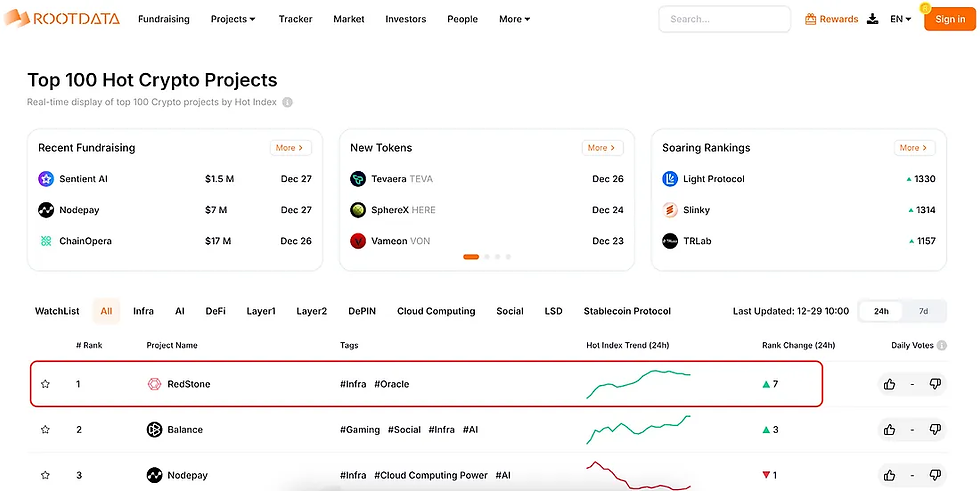
Task: Click the Search input field
Action: pyautogui.click(x=724, y=19)
